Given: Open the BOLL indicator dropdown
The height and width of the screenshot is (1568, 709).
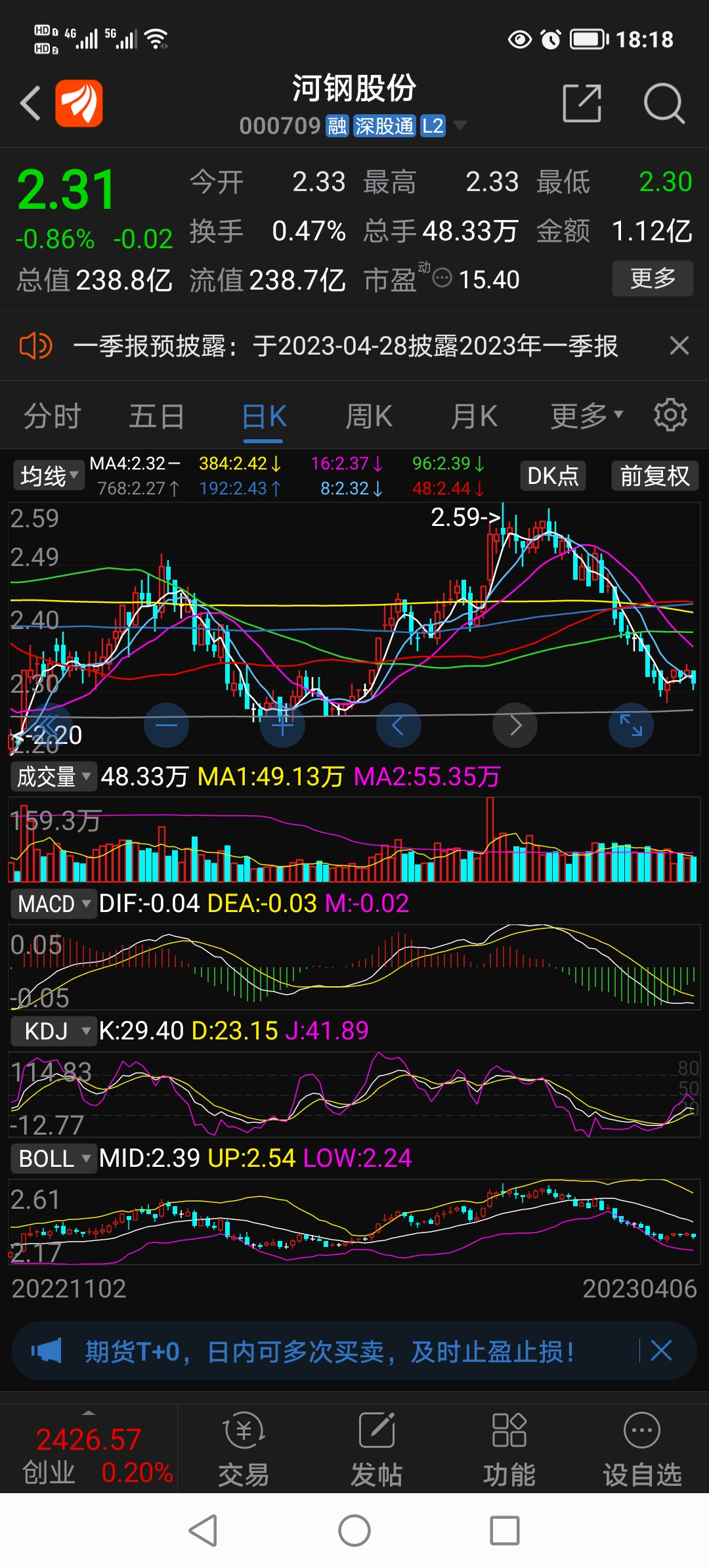Looking at the screenshot, I should (54, 1158).
